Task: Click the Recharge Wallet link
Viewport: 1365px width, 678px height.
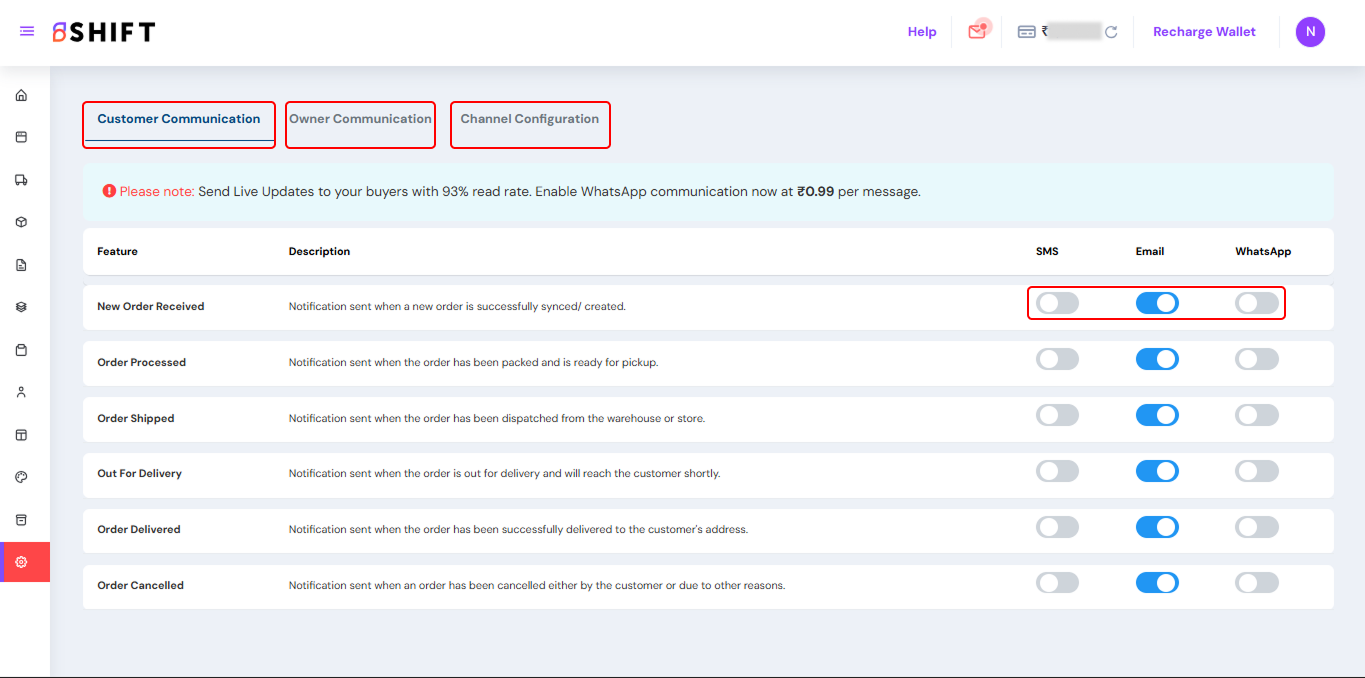Action: 1204,32
